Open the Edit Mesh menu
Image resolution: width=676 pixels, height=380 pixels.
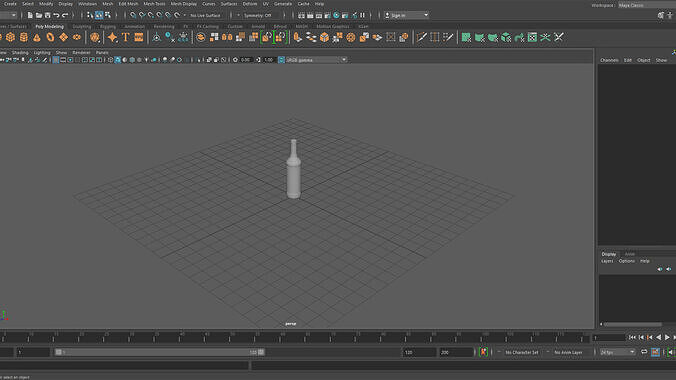coord(128,4)
